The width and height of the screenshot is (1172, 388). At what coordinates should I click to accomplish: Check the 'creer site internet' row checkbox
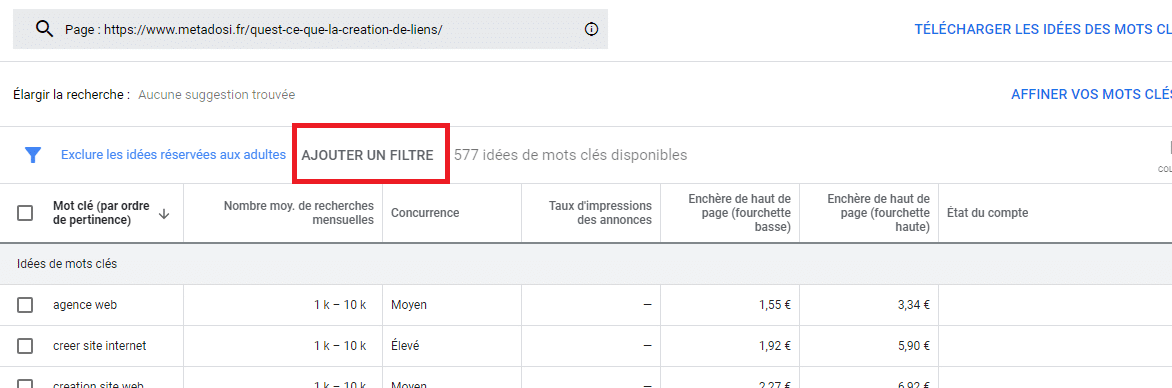point(25,346)
